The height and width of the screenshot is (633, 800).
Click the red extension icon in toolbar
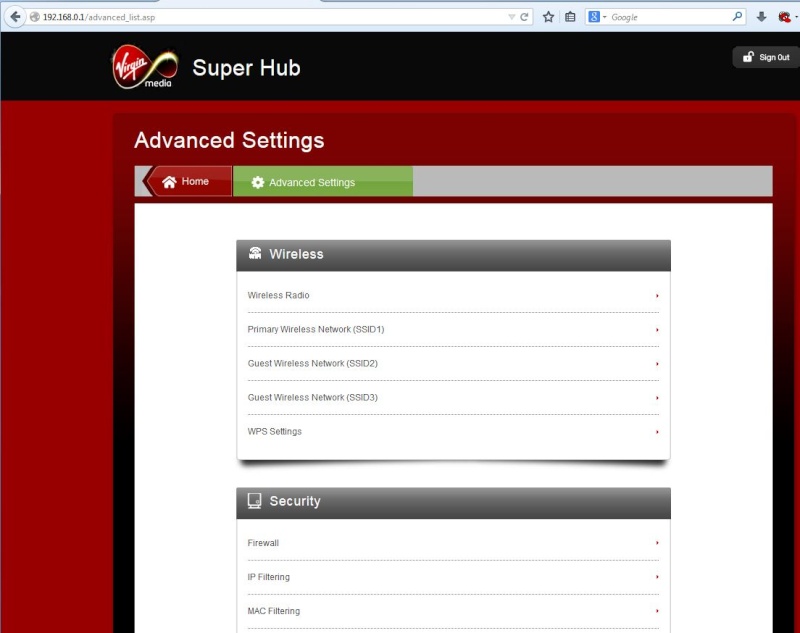coord(785,17)
